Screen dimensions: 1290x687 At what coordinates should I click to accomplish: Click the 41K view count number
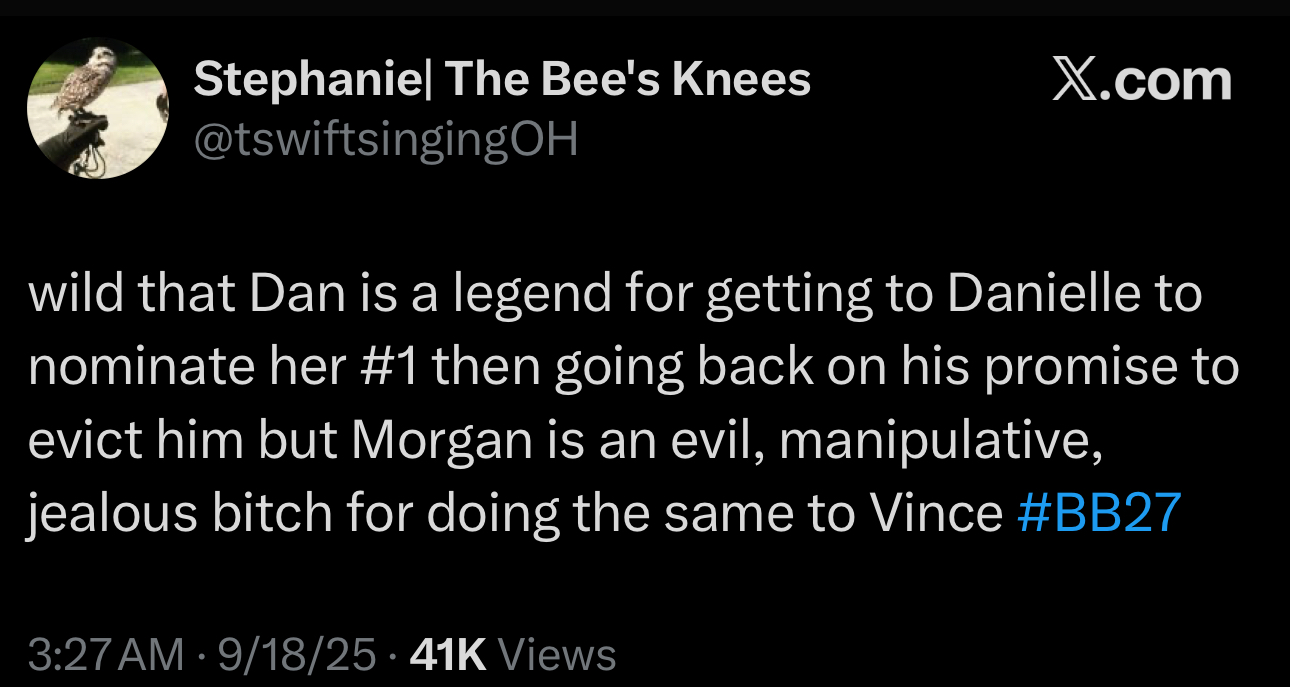point(448,655)
